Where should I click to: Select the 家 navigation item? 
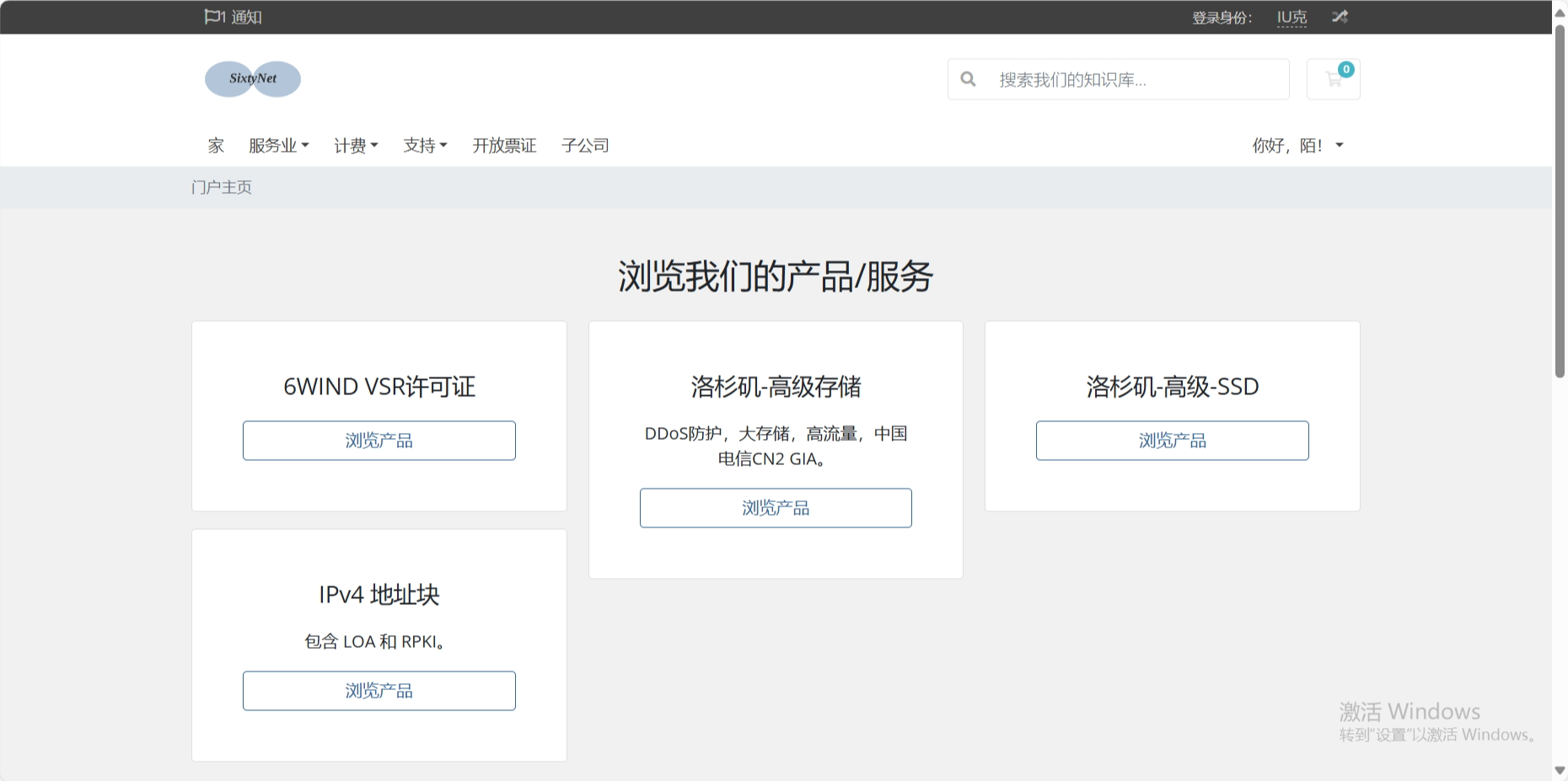[216, 145]
